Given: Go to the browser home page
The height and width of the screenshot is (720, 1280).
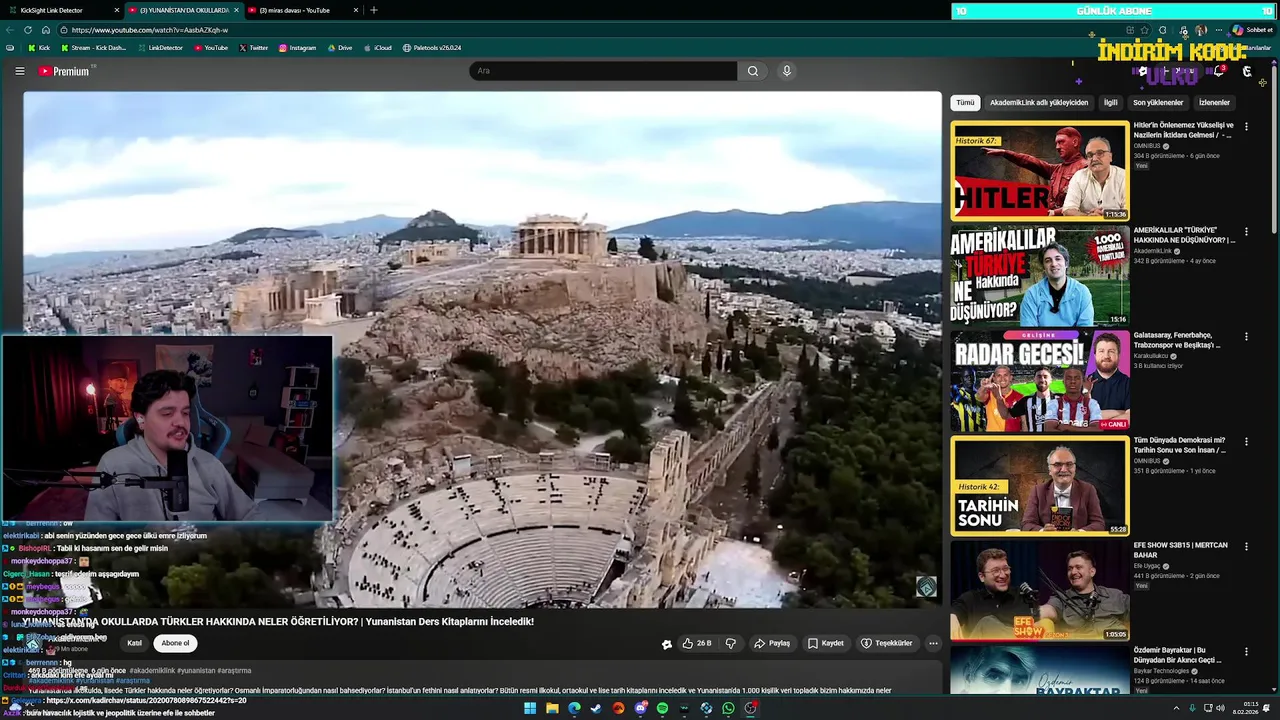Looking at the screenshot, I should pos(45,30).
